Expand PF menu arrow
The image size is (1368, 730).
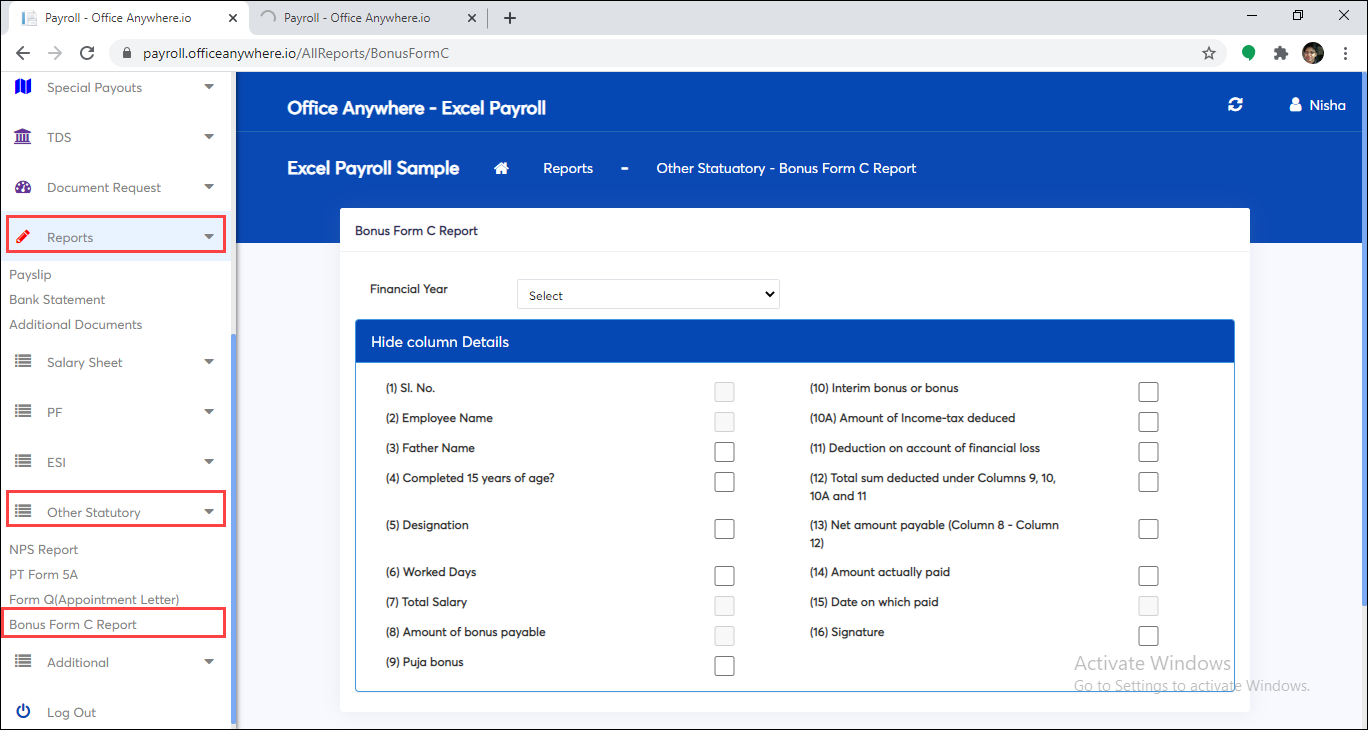[209, 412]
